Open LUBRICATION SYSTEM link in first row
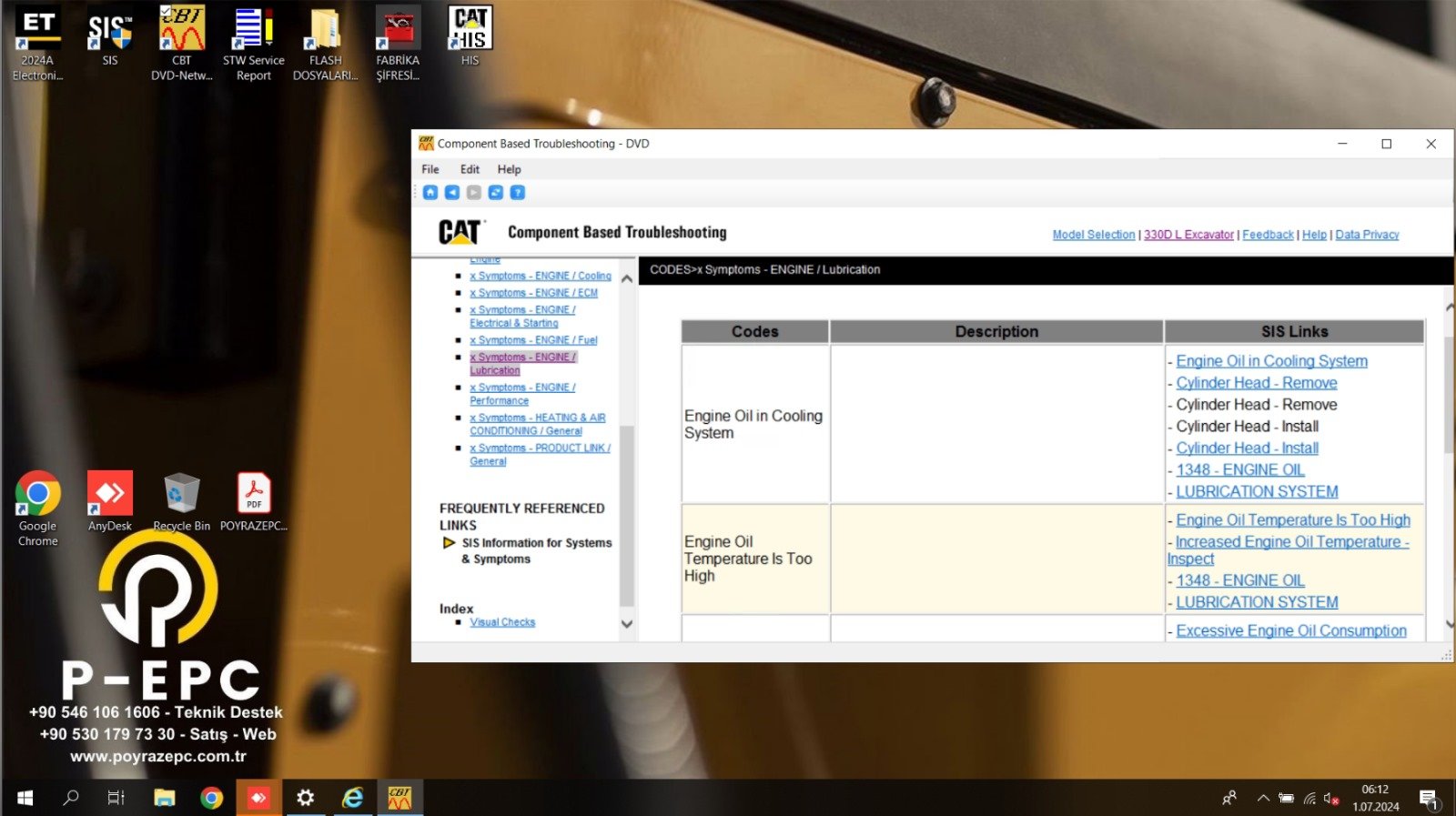The image size is (1456, 816). [x=1257, y=492]
